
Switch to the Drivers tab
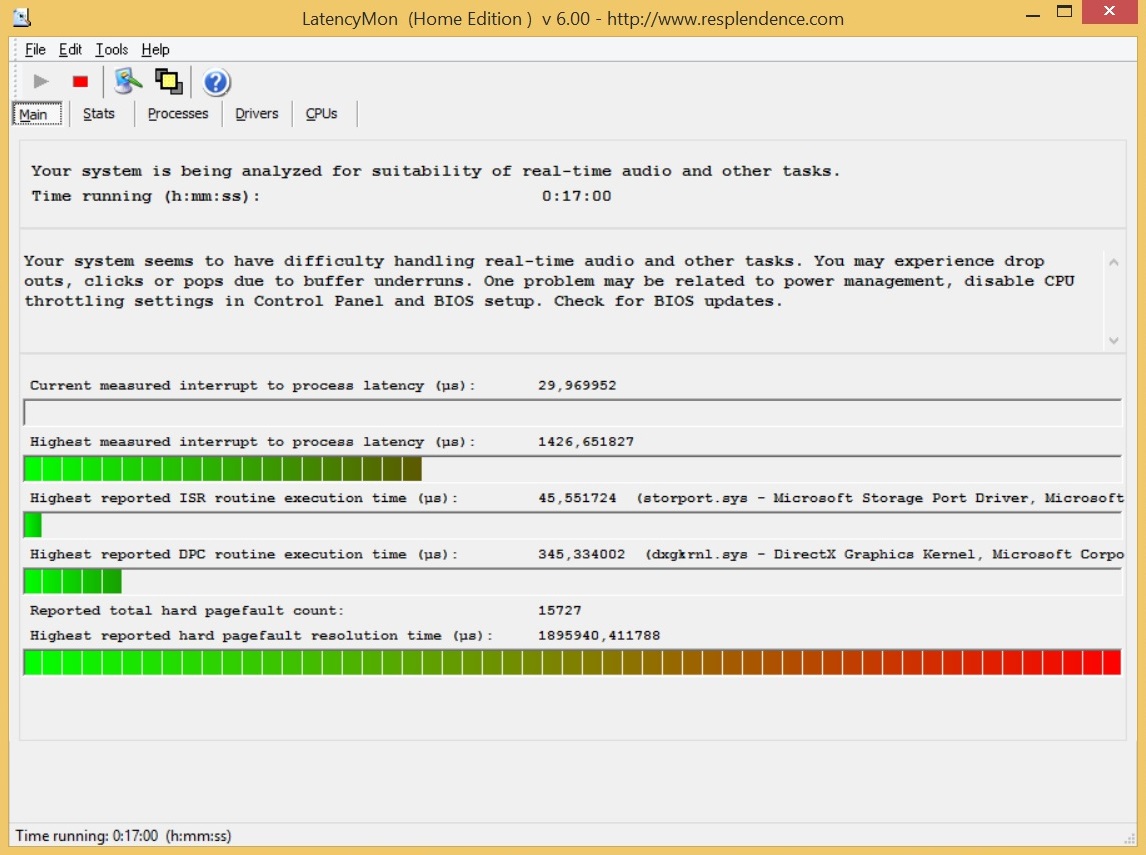pyautogui.click(x=257, y=114)
